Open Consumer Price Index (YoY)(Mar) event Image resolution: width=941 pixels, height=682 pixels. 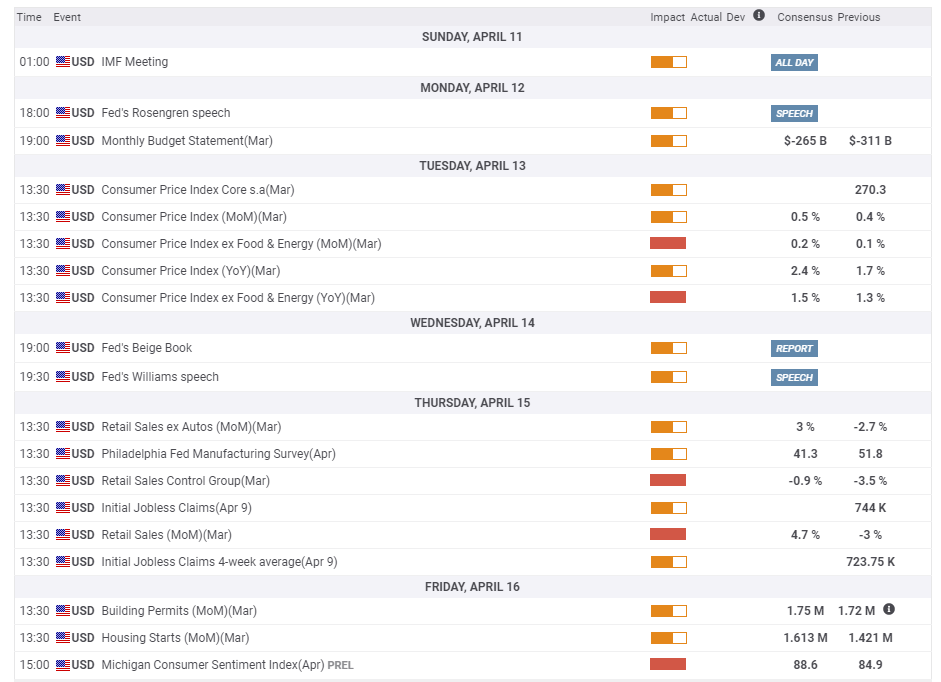pyautogui.click(x=190, y=271)
